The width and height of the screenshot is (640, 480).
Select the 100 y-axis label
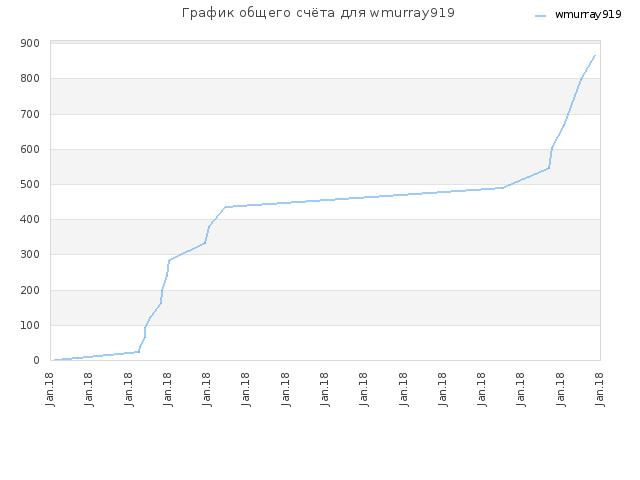click(30, 325)
